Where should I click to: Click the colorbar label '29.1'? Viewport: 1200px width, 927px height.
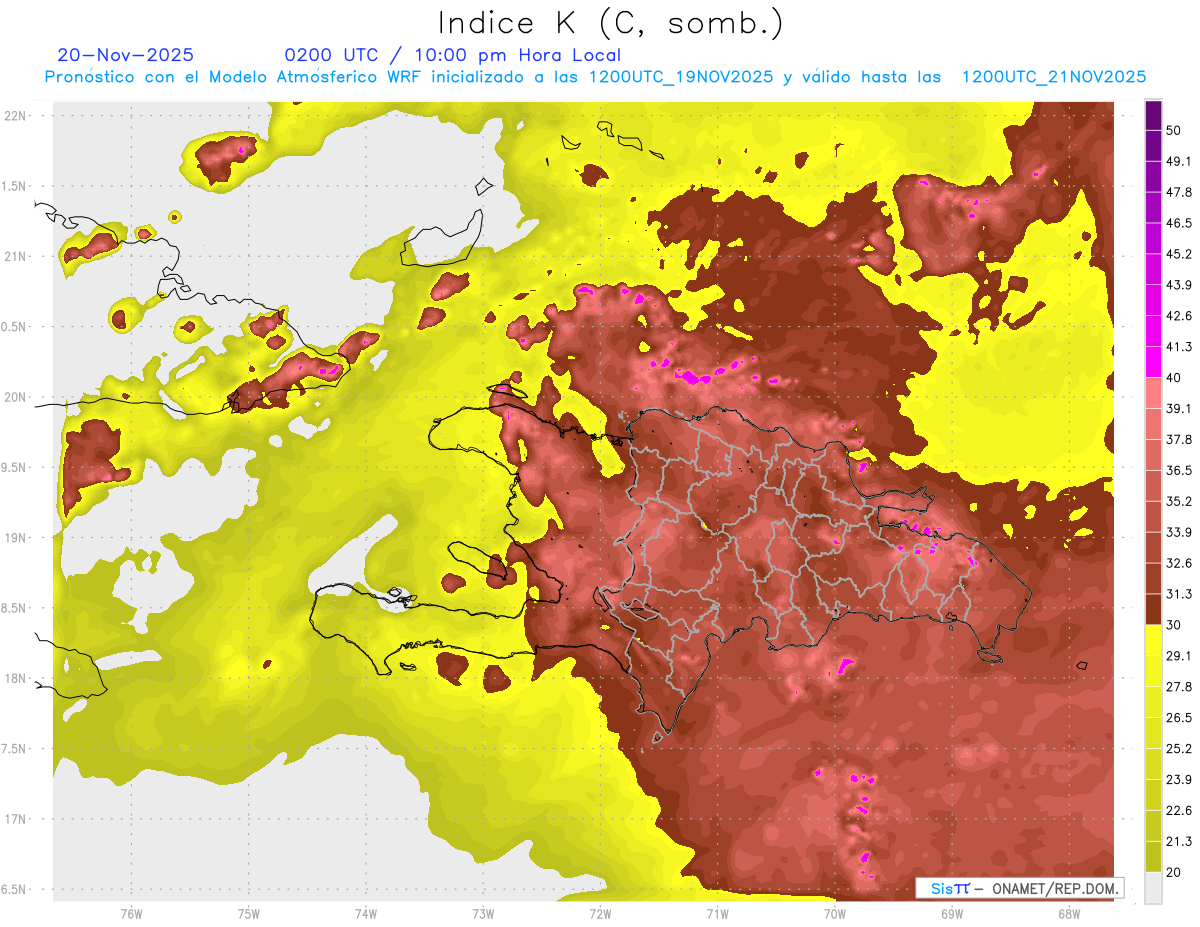tap(1179, 656)
